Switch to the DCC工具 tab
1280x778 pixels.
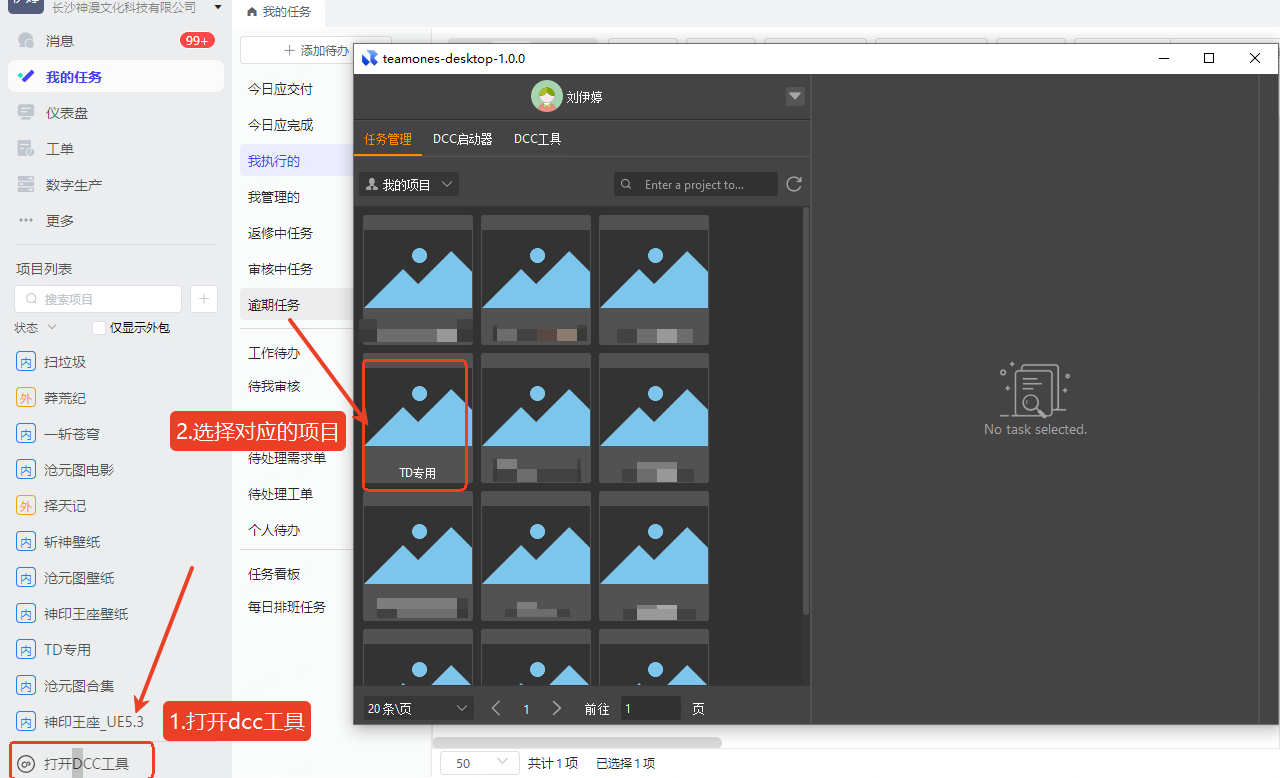point(537,139)
